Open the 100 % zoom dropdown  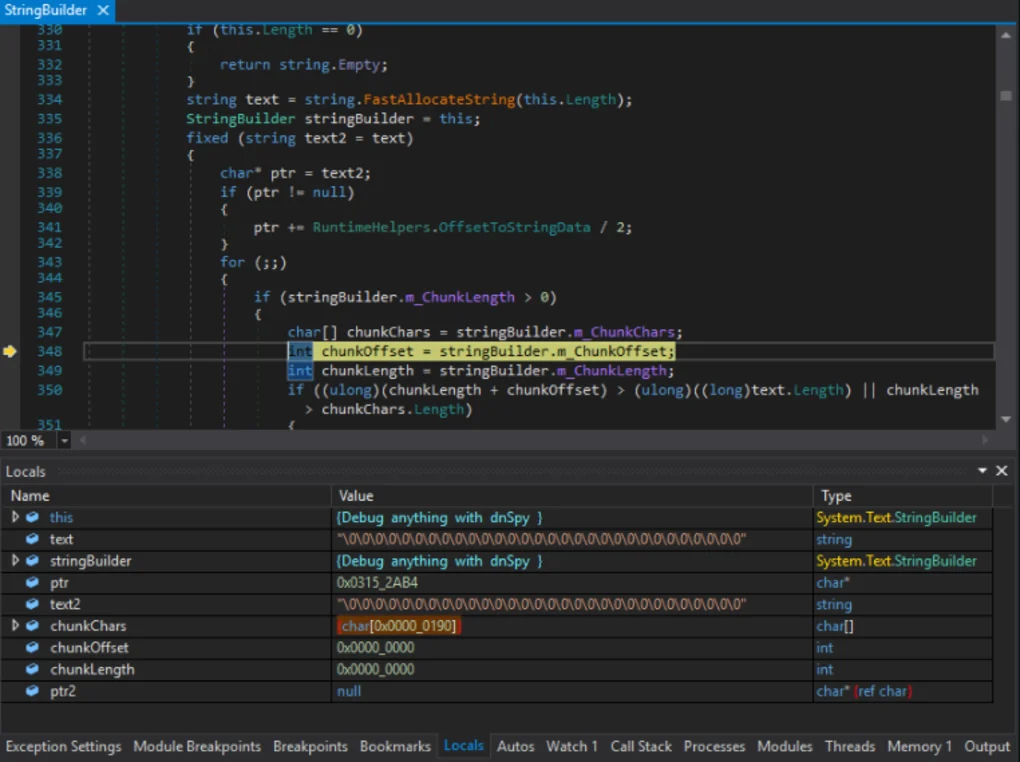click(x=65, y=441)
